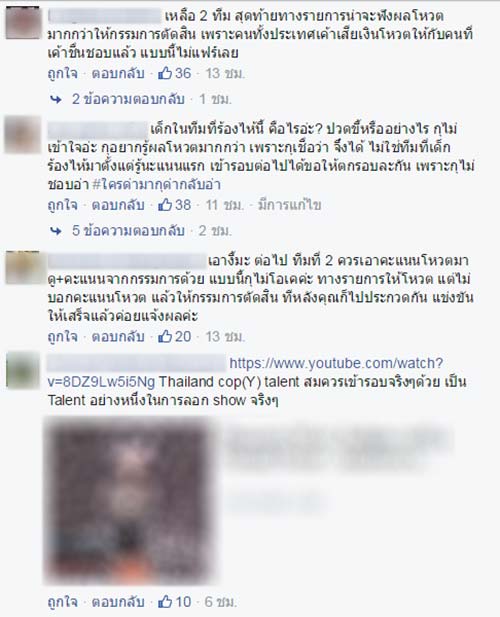Screen dimensions: 500x617
Task: Expand 5 ข้อความตอบกลับ replies
Action: tap(128, 231)
